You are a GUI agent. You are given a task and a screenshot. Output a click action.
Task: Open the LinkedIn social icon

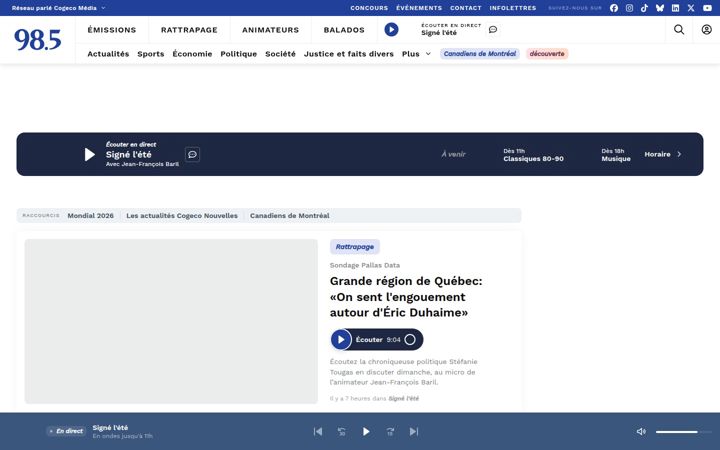click(675, 8)
